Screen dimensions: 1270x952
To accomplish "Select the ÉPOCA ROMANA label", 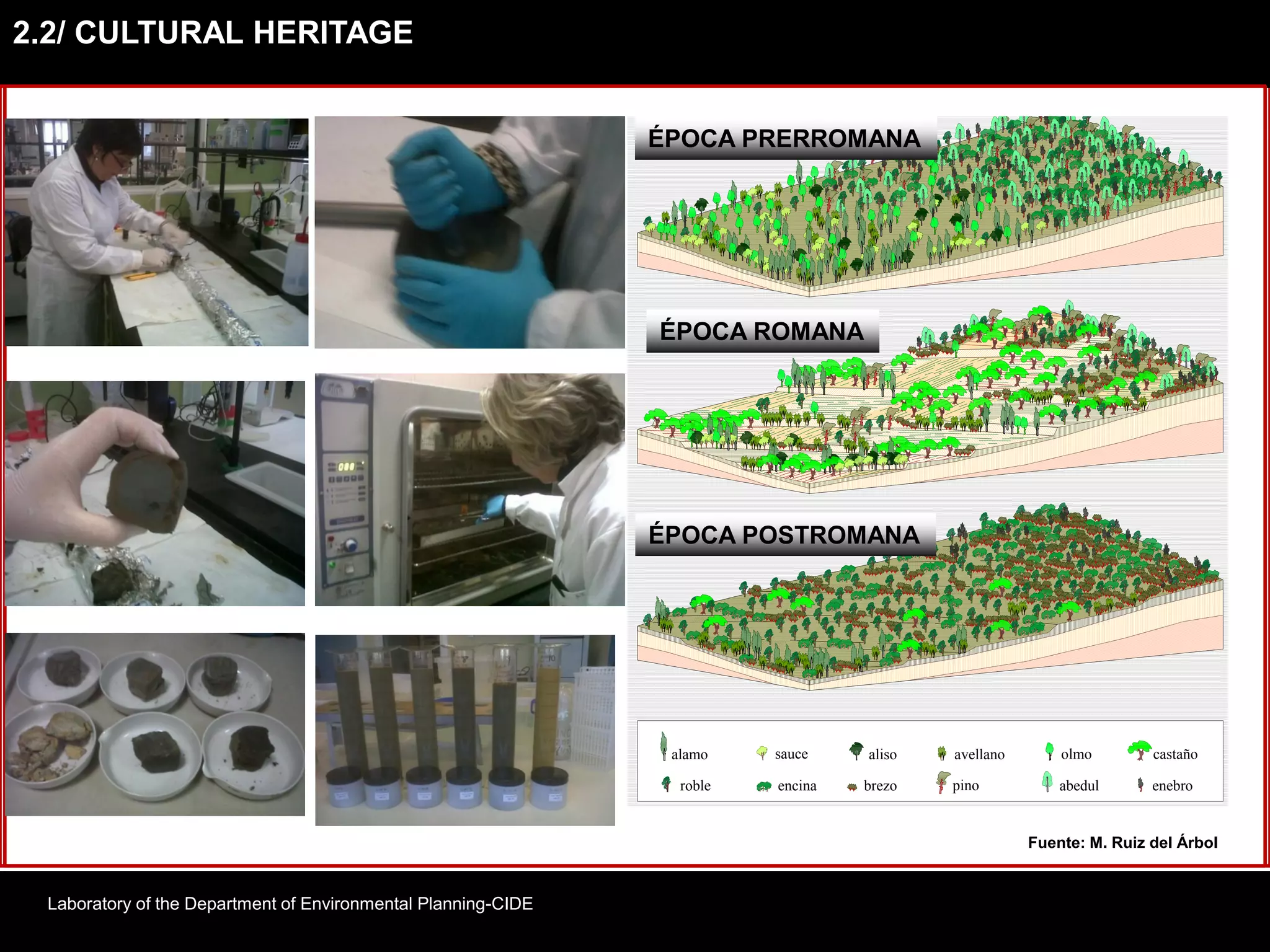I will click(762, 332).
